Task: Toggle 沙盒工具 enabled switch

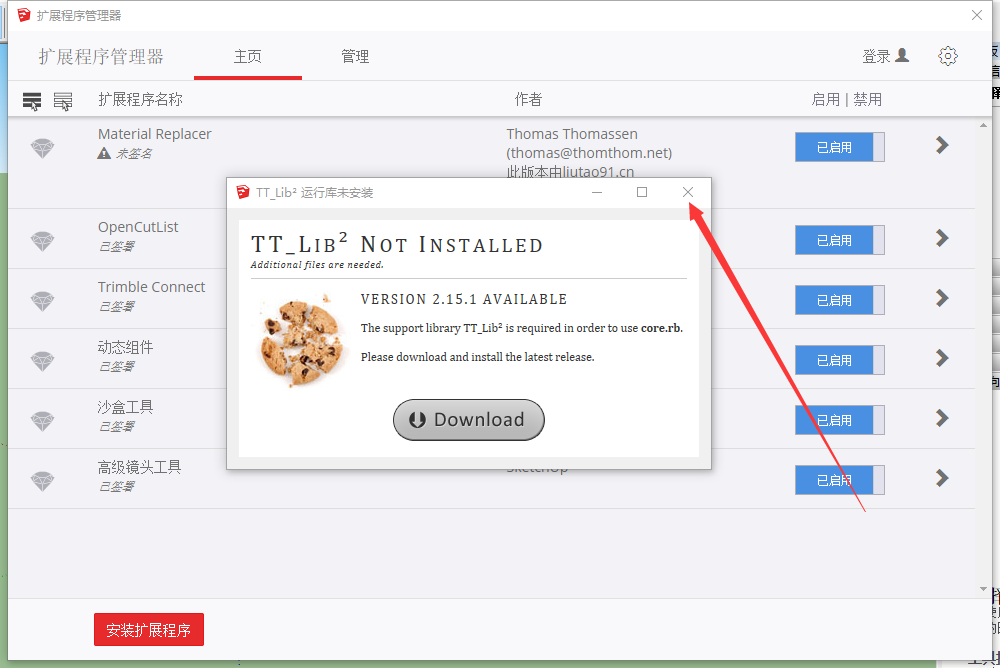Action: pyautogui.click(x=839, y=420)
